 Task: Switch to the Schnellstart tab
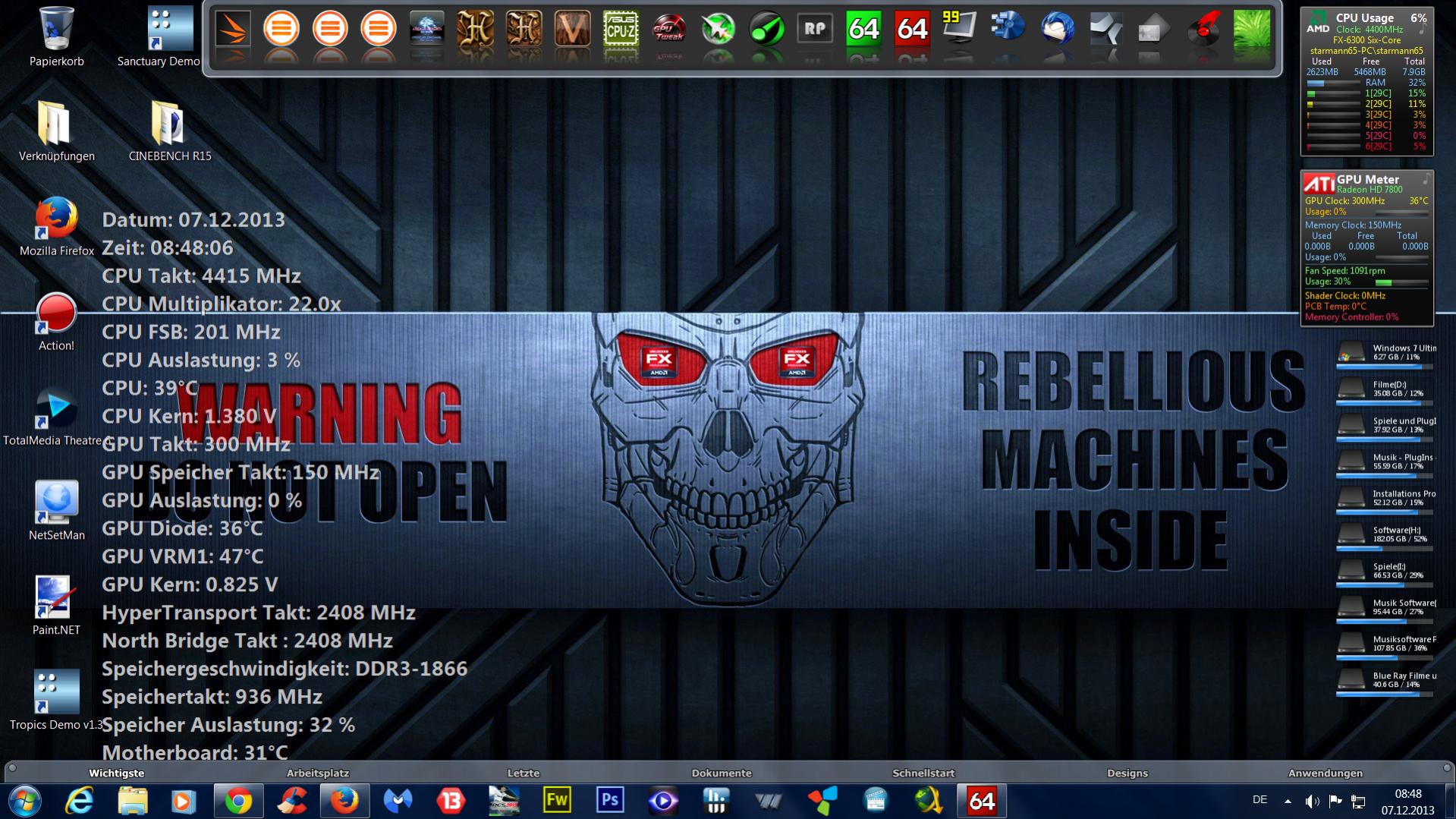pos(923,773)
